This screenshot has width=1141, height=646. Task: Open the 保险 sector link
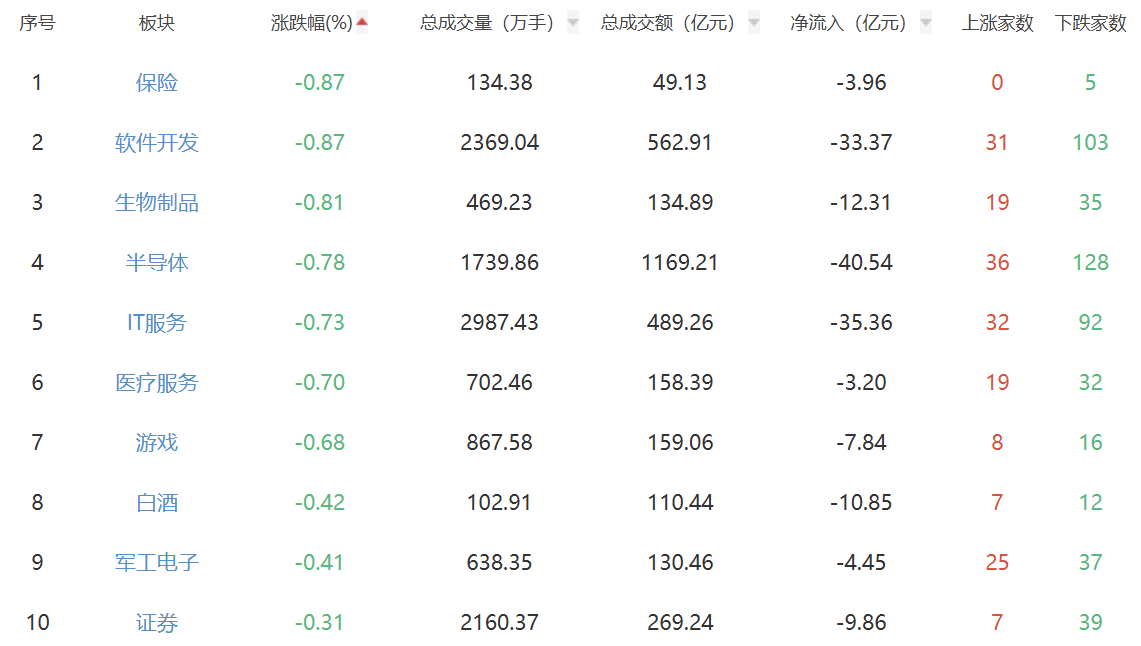click(x=157, y=83)
